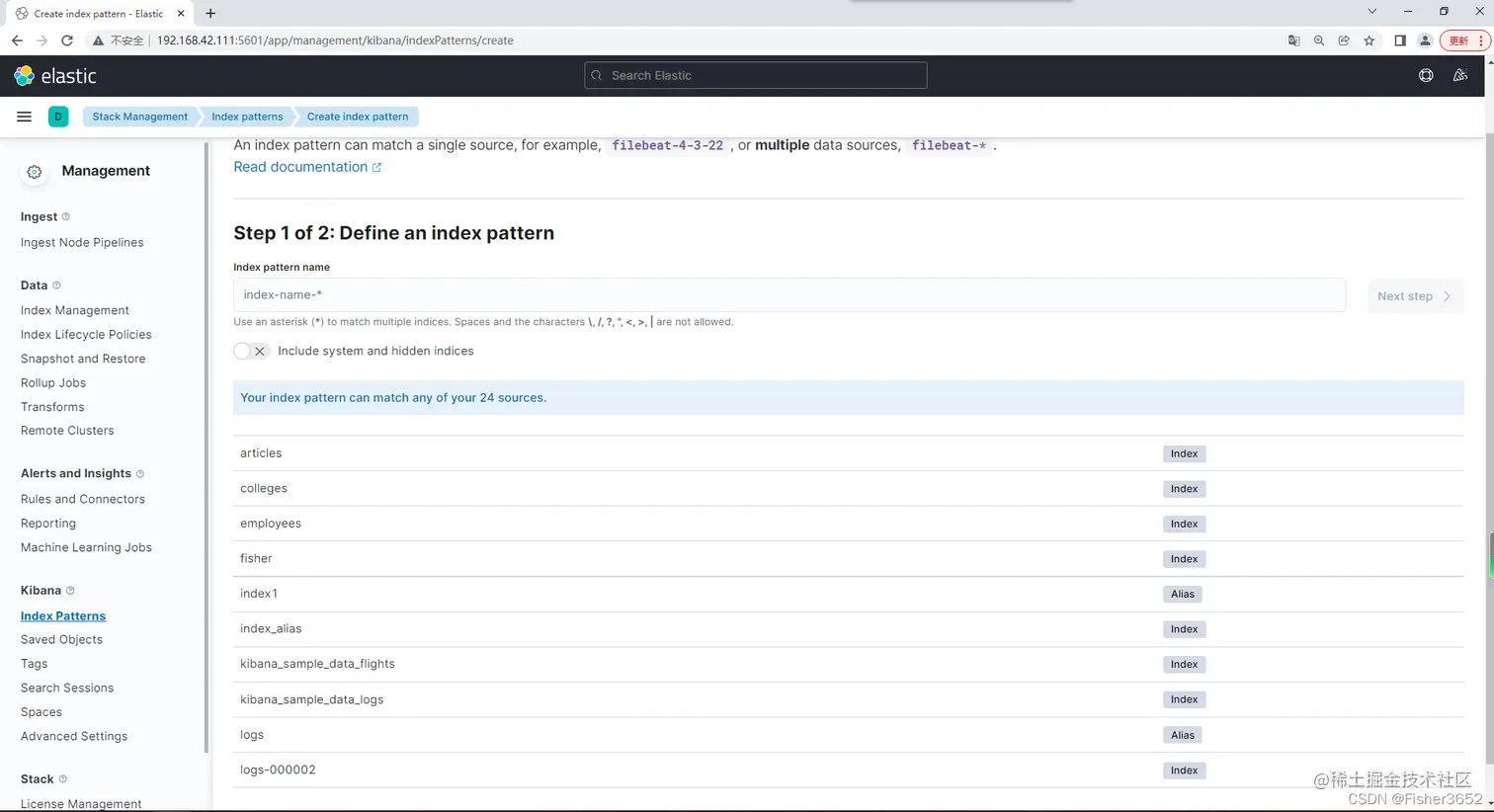1494x812 pixels.
Task: Open the D space selector avatar
Action: pyautogui.click(x=58, y=117)
